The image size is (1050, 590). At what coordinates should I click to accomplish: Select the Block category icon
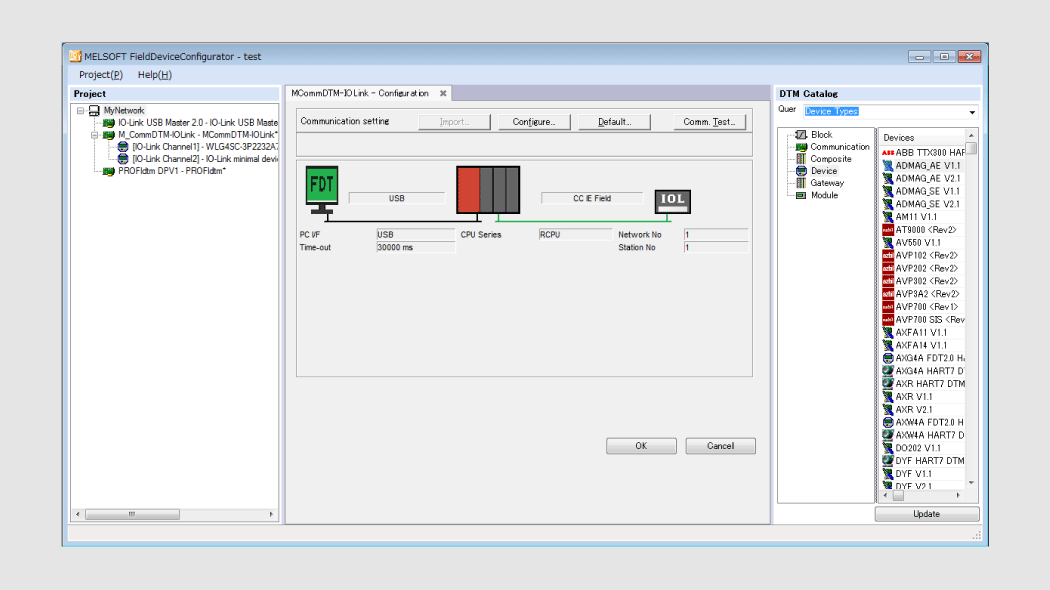[801, 135]
